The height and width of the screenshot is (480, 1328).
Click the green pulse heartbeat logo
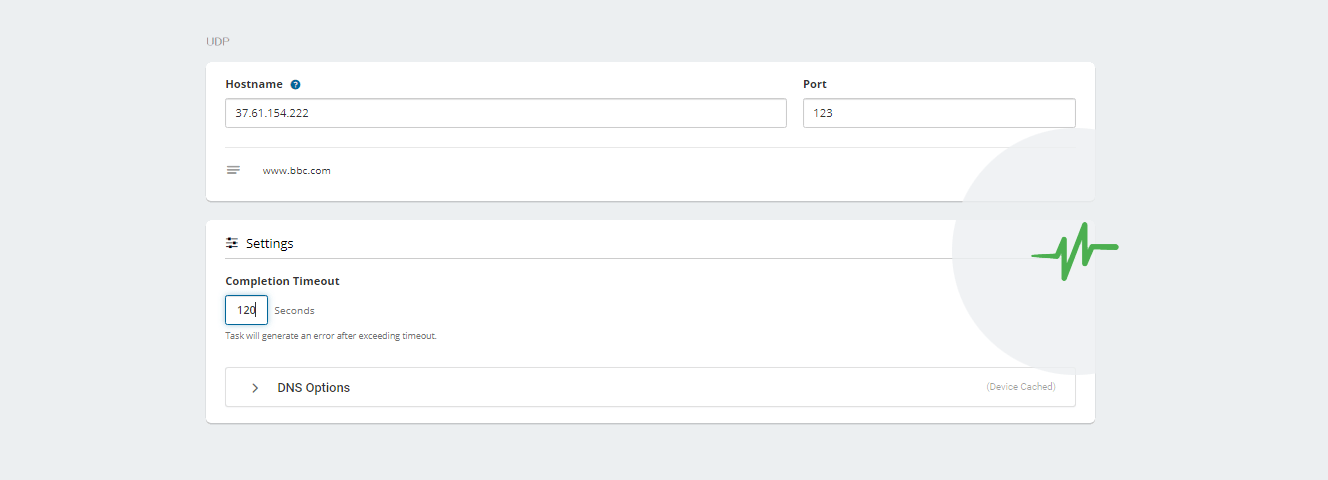(x=1075, y=251)
